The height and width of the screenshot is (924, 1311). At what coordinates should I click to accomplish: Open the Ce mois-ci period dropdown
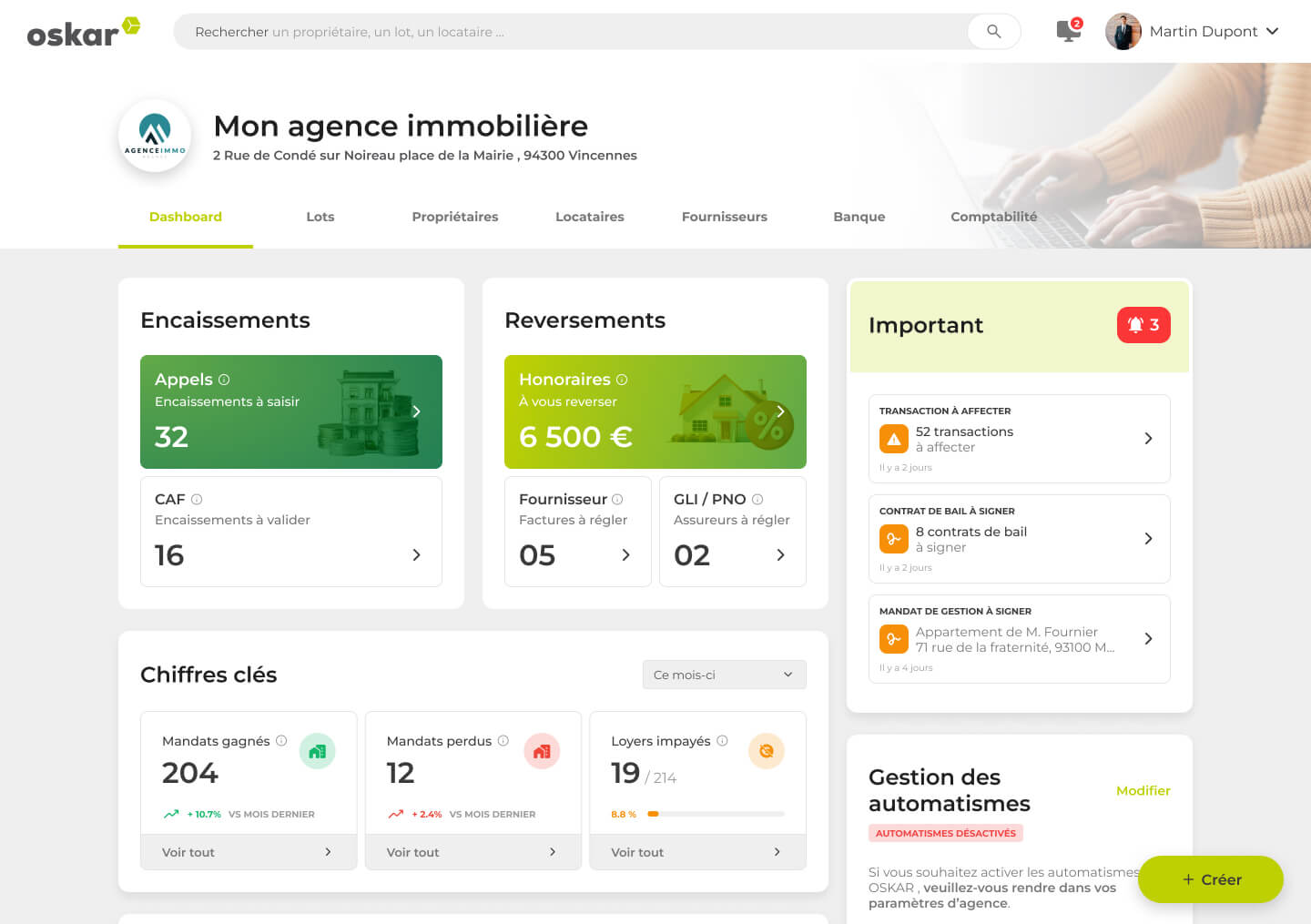(725, 675)
